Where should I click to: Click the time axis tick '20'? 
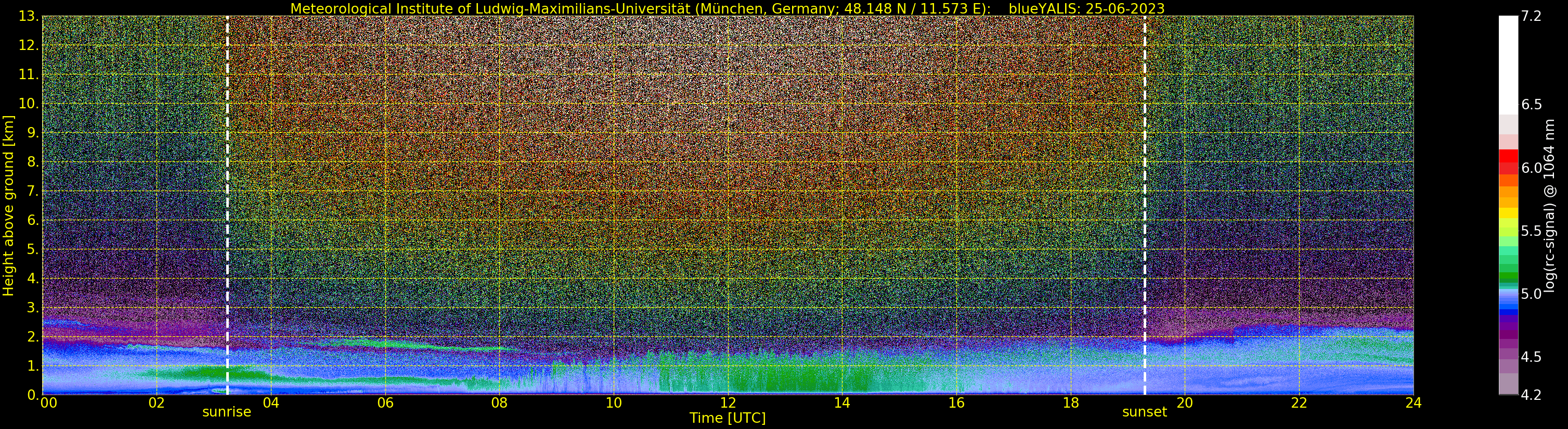[1185, 403]
